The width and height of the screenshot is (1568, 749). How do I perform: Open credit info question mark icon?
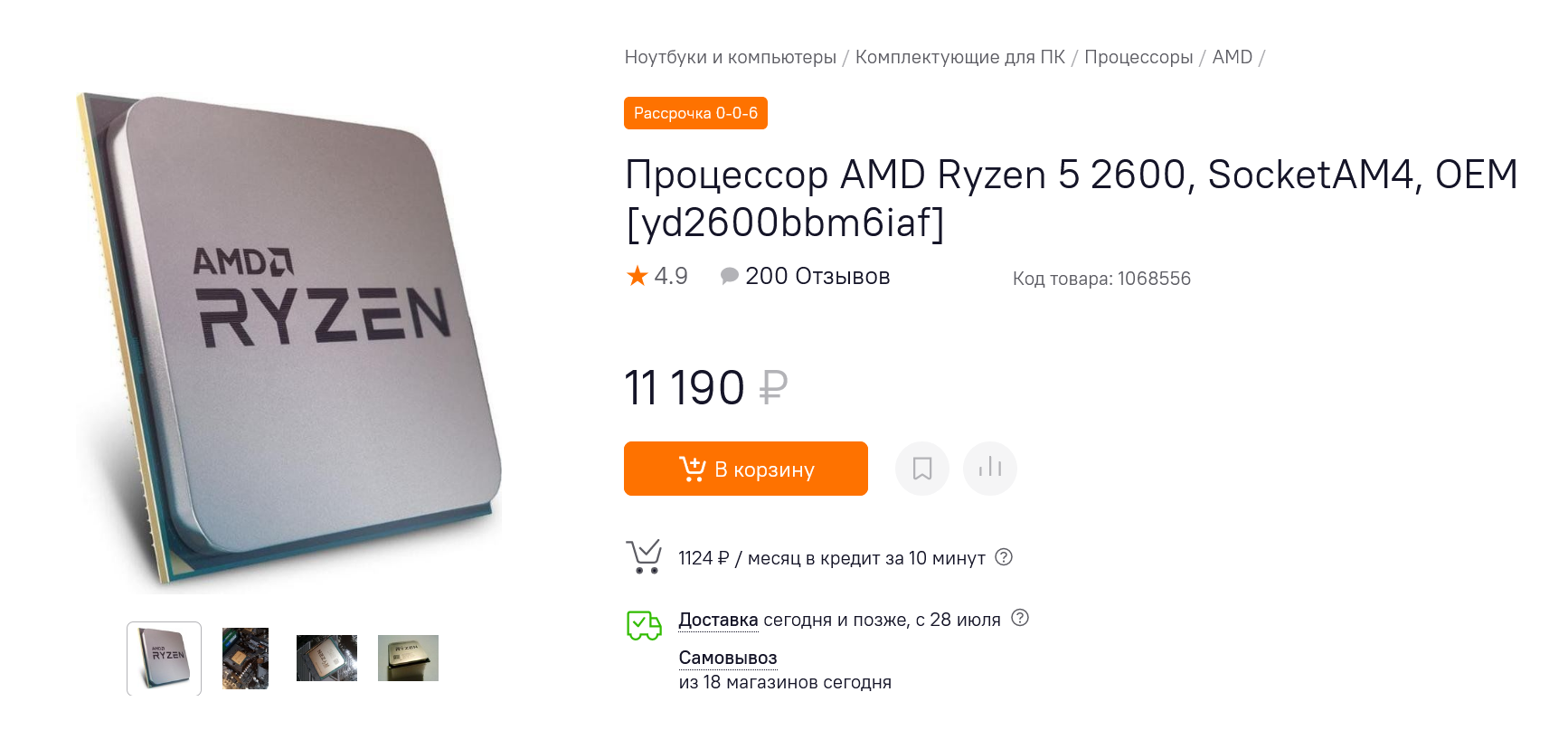[1004, 557]
